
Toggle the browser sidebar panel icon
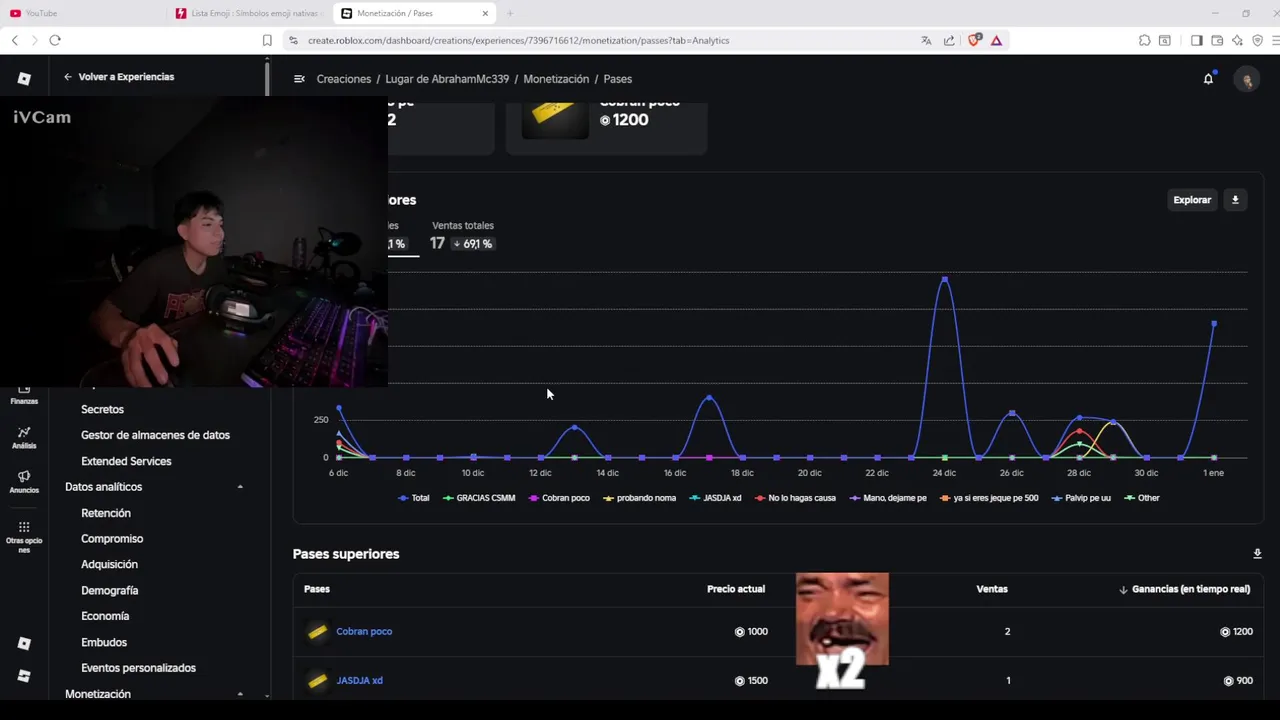coord(1196,40)
